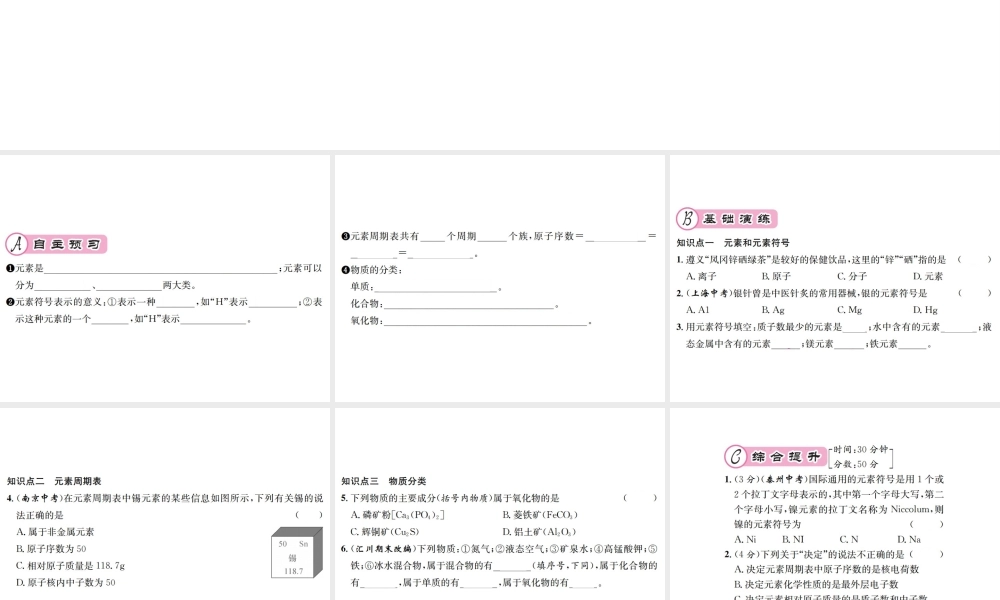This screenshot has height=600, width=1000.
Task: Select option B. 菱铁矿(FeCO₃)
Action: (x=540, y=515)
